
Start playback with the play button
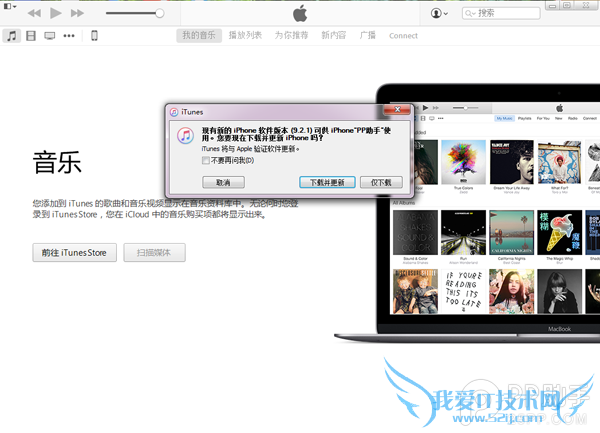tap(56, 13)
